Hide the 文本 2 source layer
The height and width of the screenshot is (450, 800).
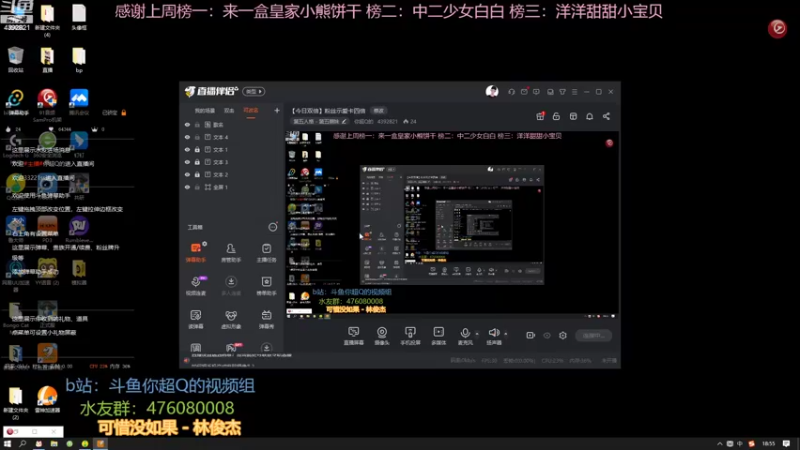[187, 174]
